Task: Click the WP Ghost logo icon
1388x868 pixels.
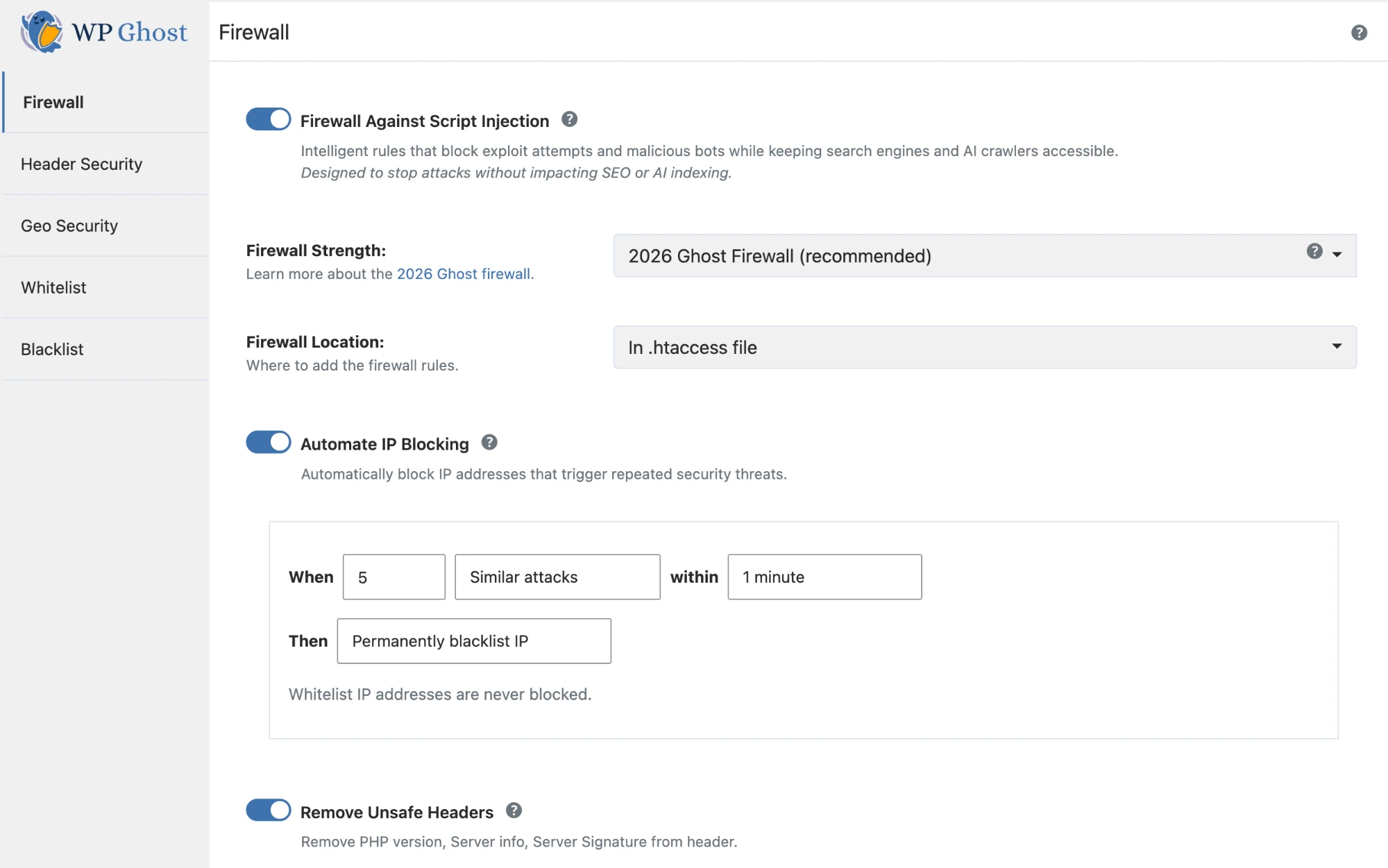Action: (x=42, y=32)
